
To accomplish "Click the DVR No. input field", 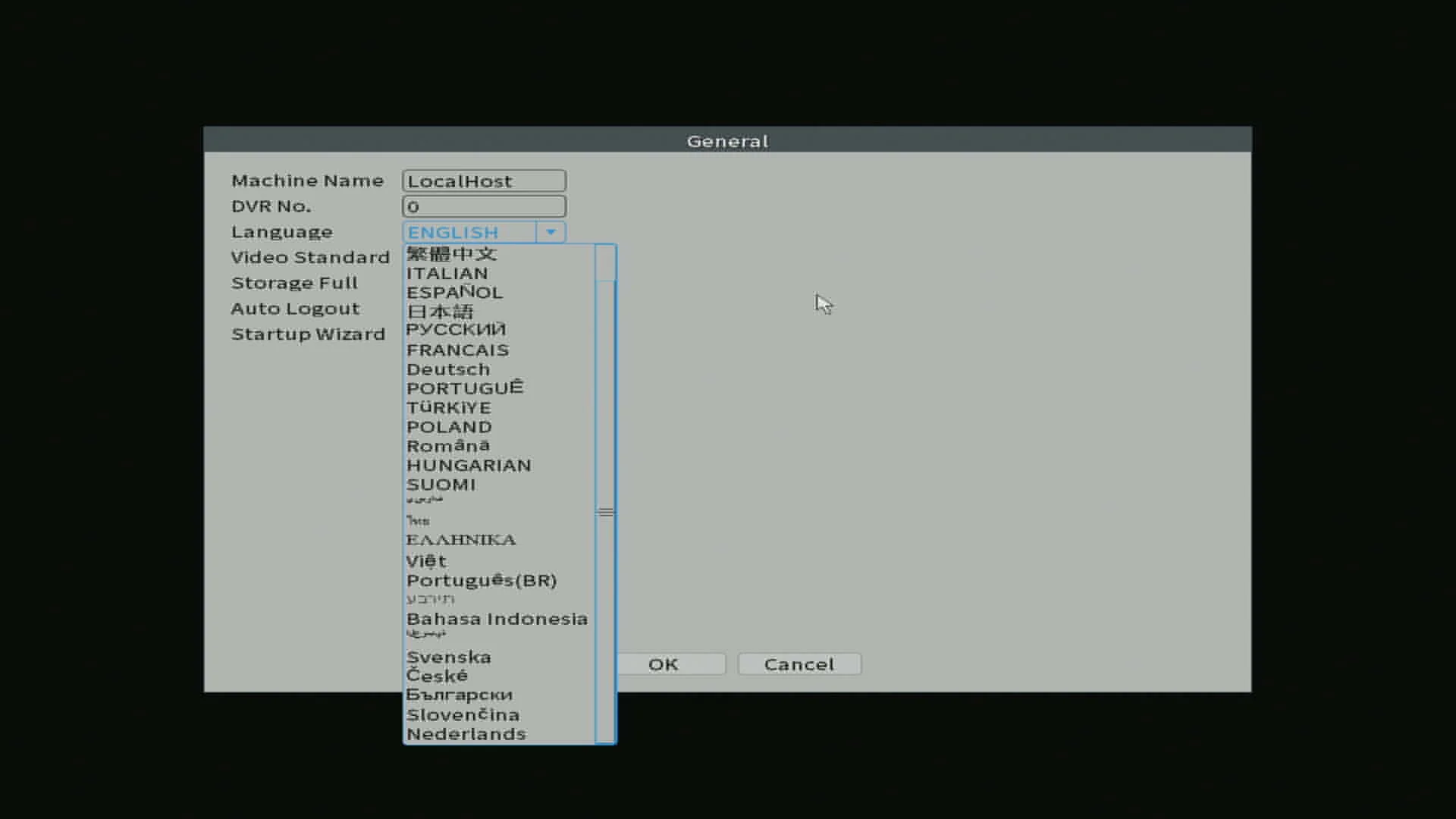I will point(484,206).
